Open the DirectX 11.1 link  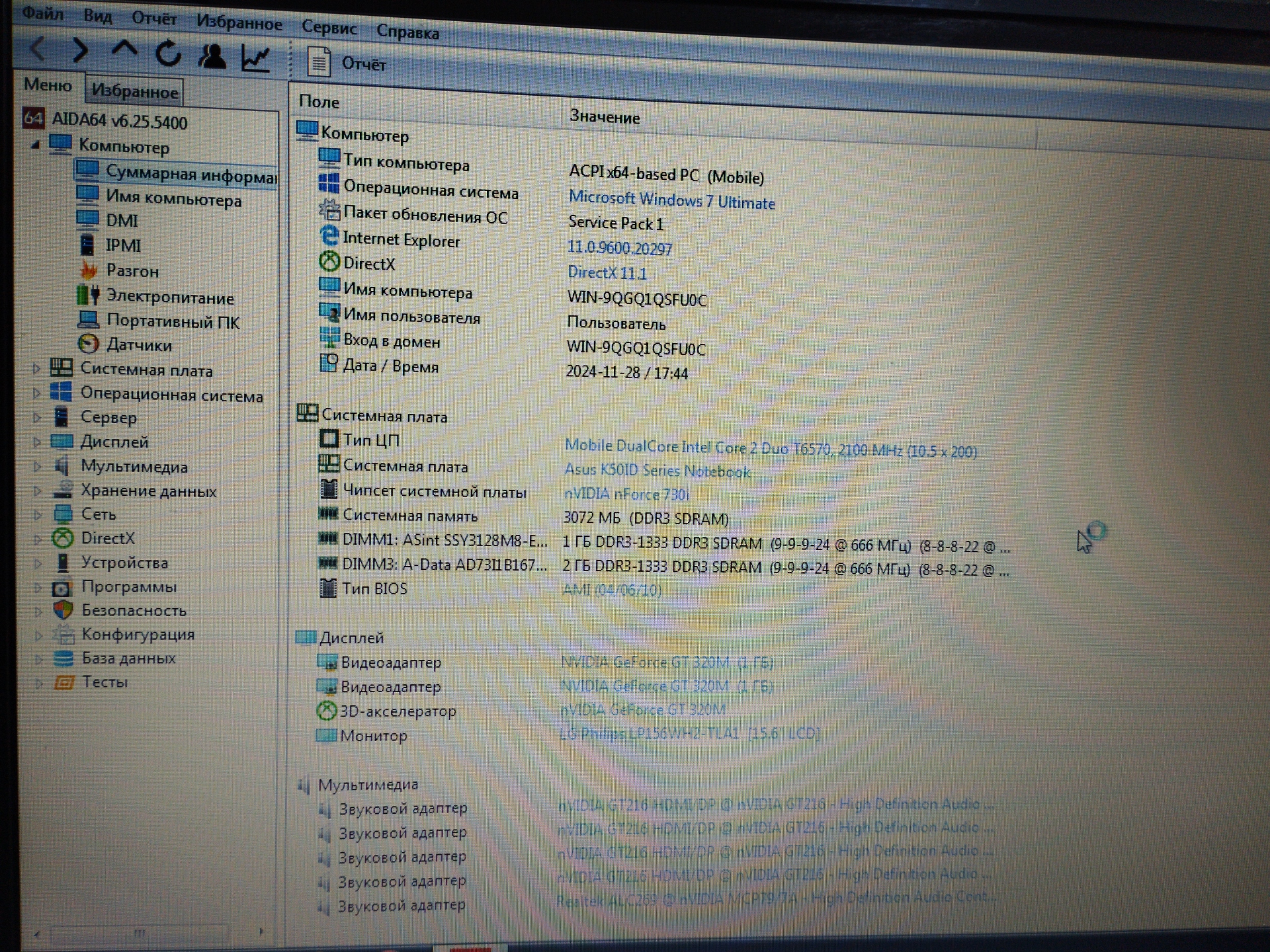[607, 273]
